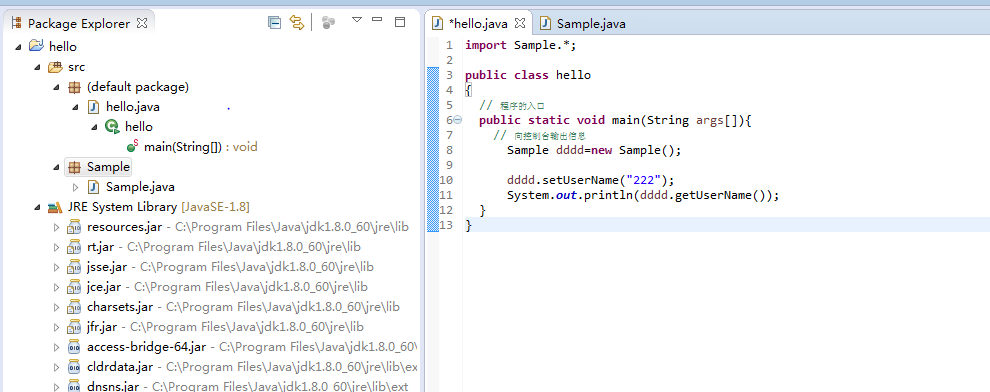Screen dimensions: 990x392
Task: Click the jfr.jar jar icon
Action: (75, 328)
